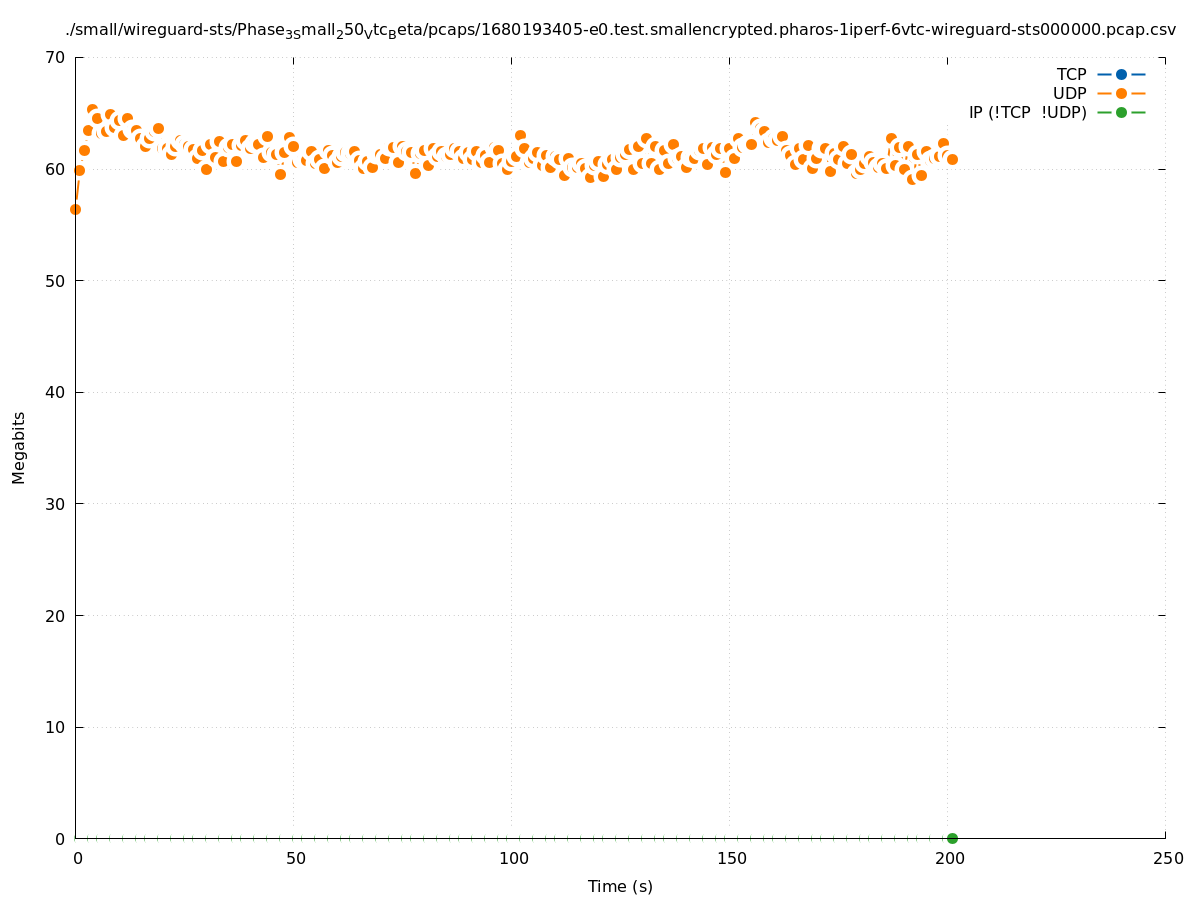The width and height of the screenshot is (1197, 900).
Task: Click the orange UDP legend marker
Action: click(1121, 93)
